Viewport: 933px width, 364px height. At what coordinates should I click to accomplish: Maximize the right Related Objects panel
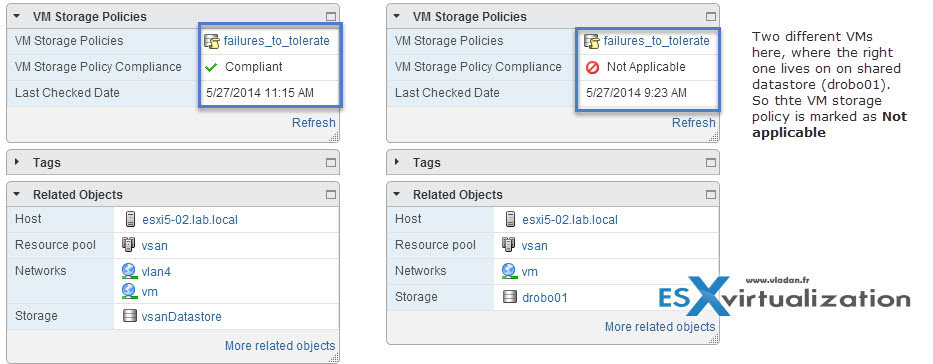(710, 194)
